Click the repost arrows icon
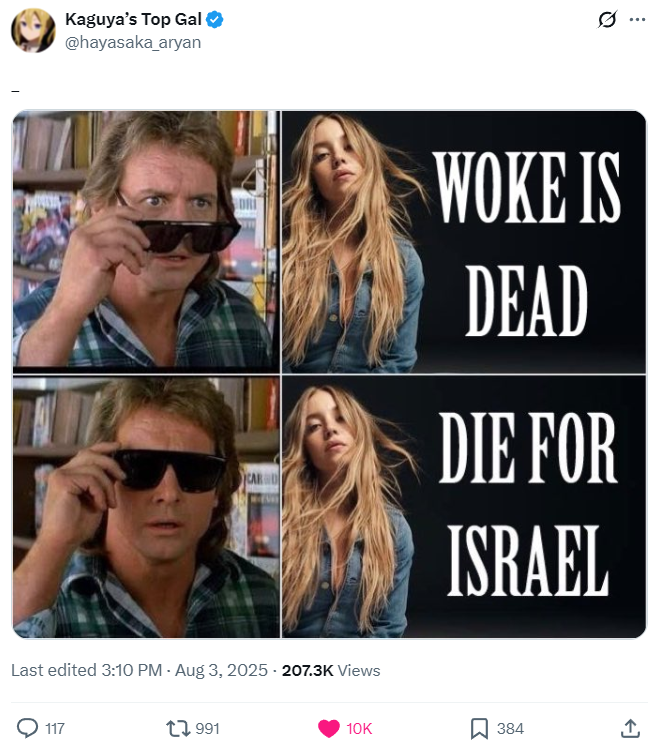Image resolution: width=652 pixels, height=749 pixels. [x=179, y=728]
